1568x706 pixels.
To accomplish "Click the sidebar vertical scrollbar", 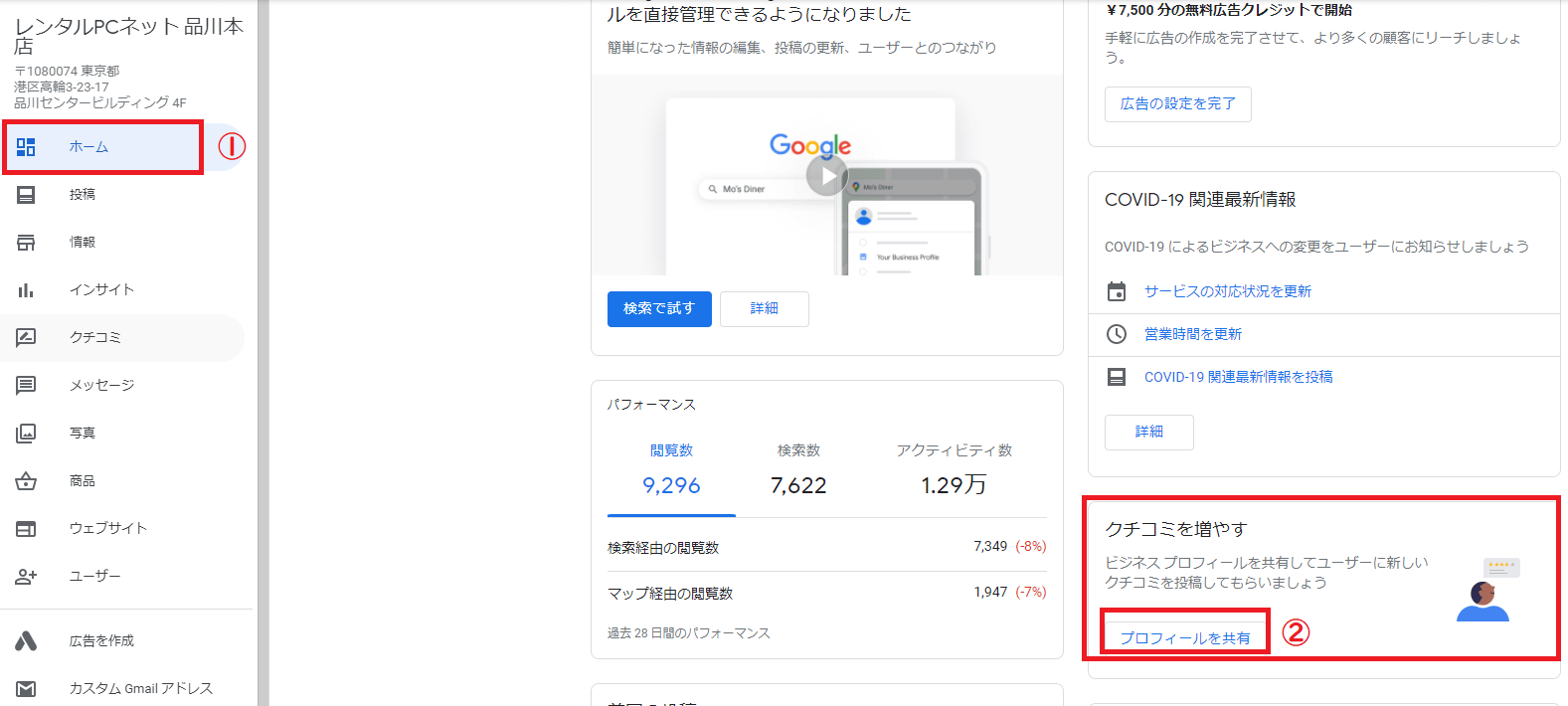I will [262, 353].
